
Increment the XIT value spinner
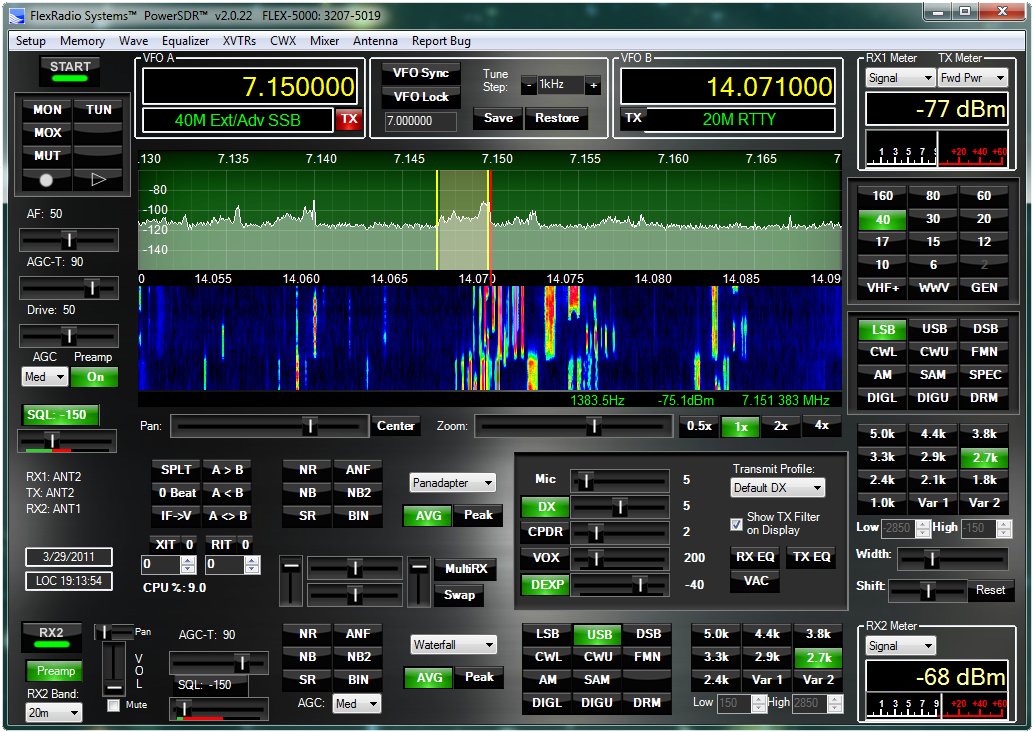188,561
